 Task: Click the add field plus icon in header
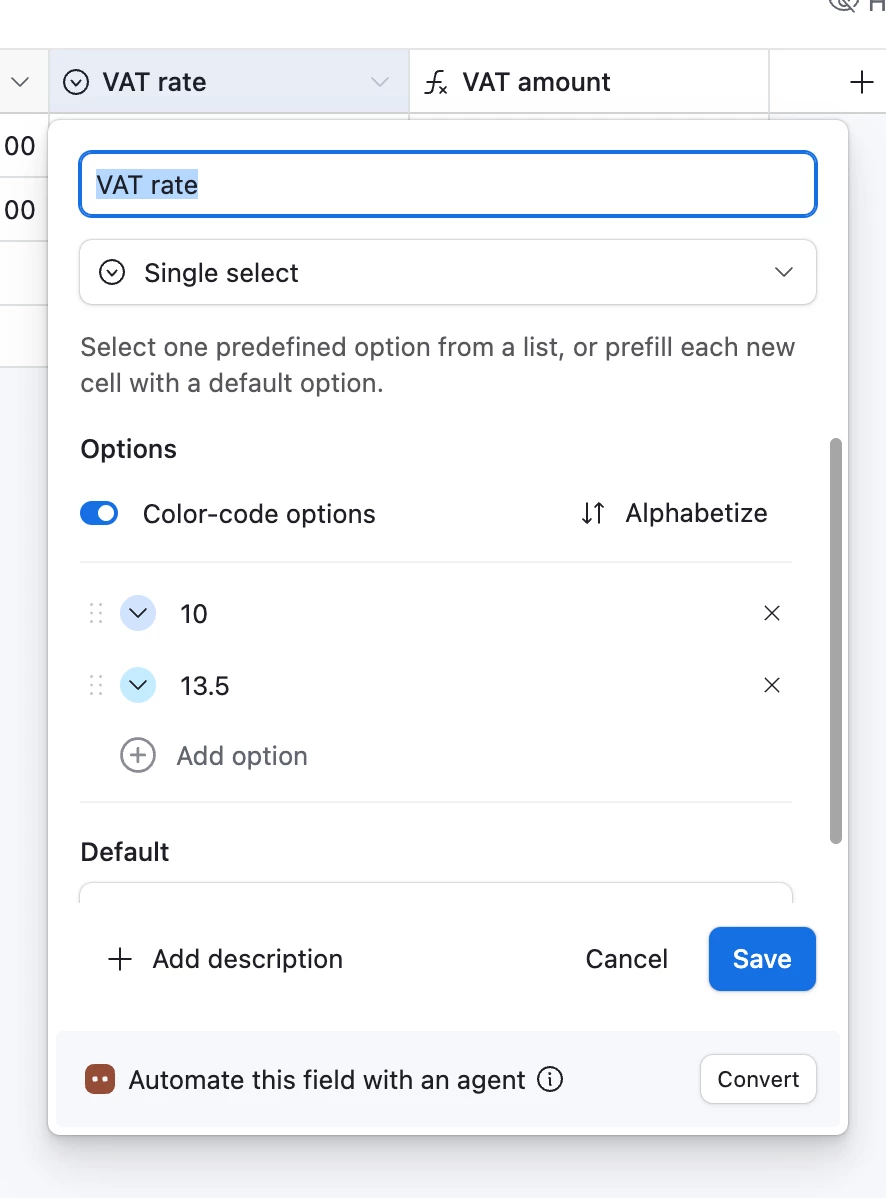pyautogui.click(x=861, y=82)
